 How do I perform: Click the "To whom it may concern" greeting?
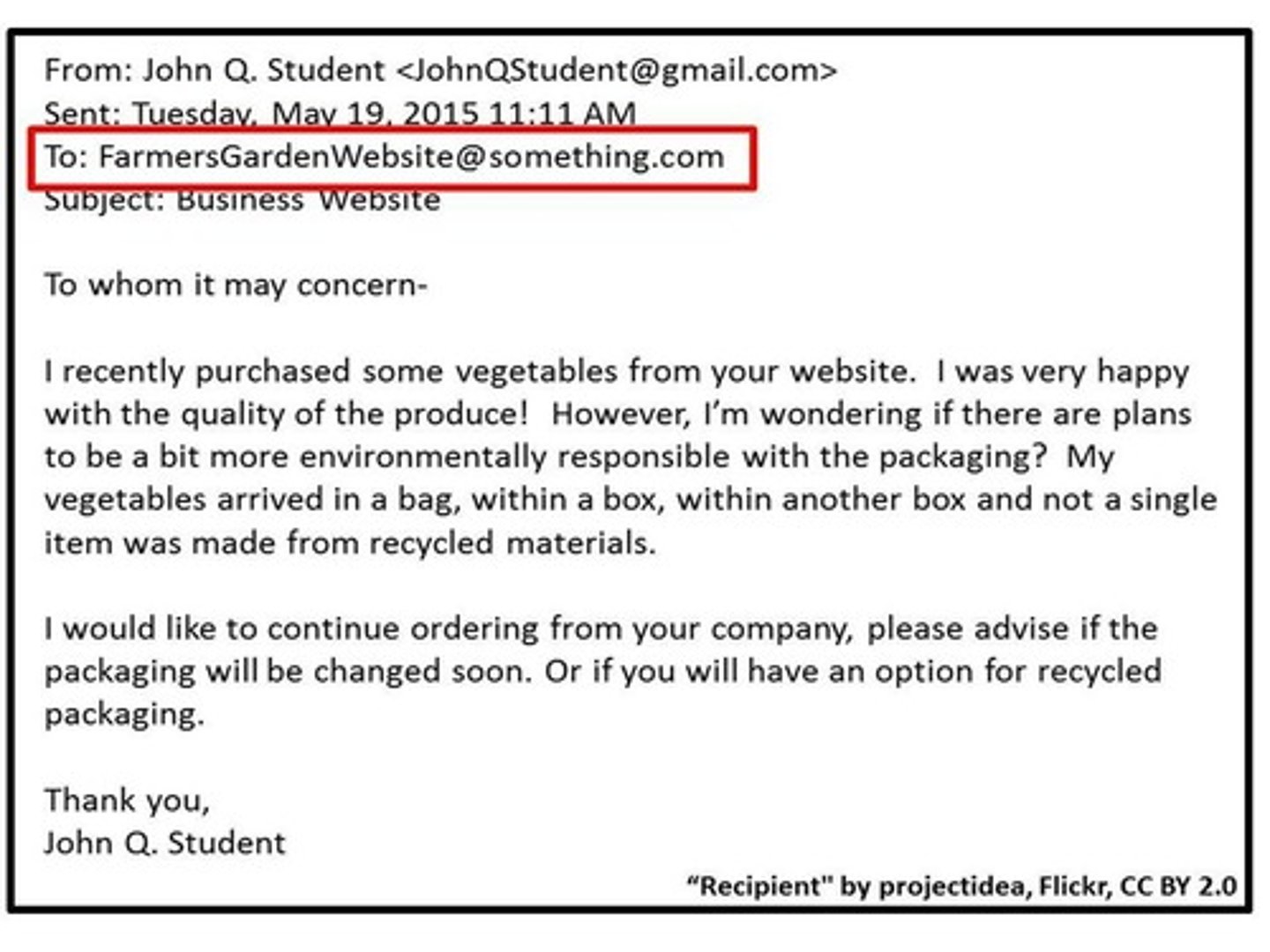[x=235, y=285]
